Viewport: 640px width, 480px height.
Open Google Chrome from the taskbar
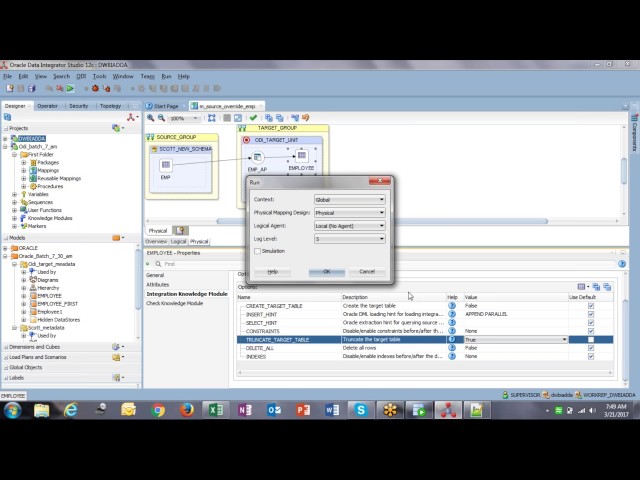pyautogui.click(x=158, y=410)
